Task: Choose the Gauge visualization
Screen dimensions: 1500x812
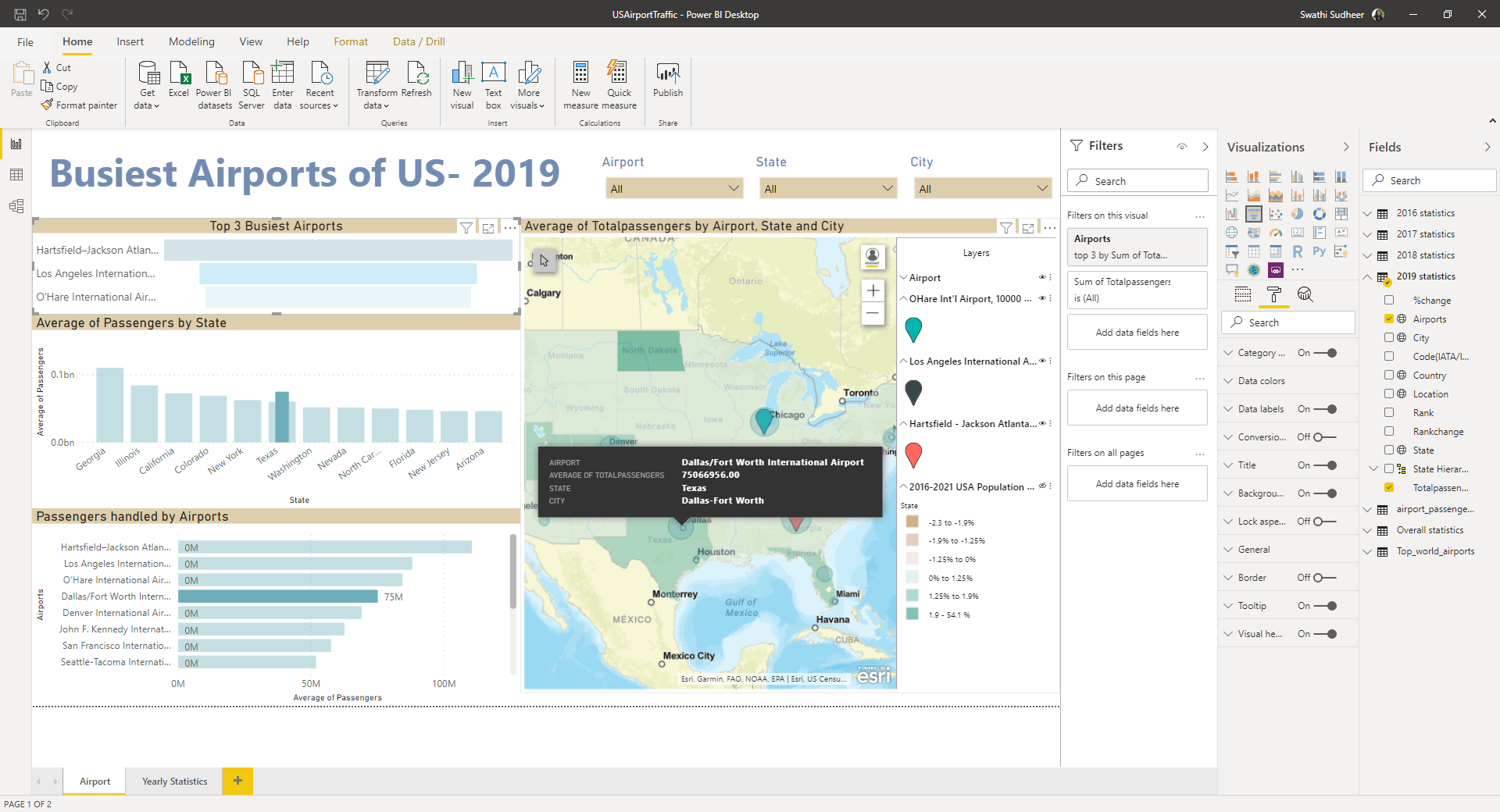Action: 1276,233
